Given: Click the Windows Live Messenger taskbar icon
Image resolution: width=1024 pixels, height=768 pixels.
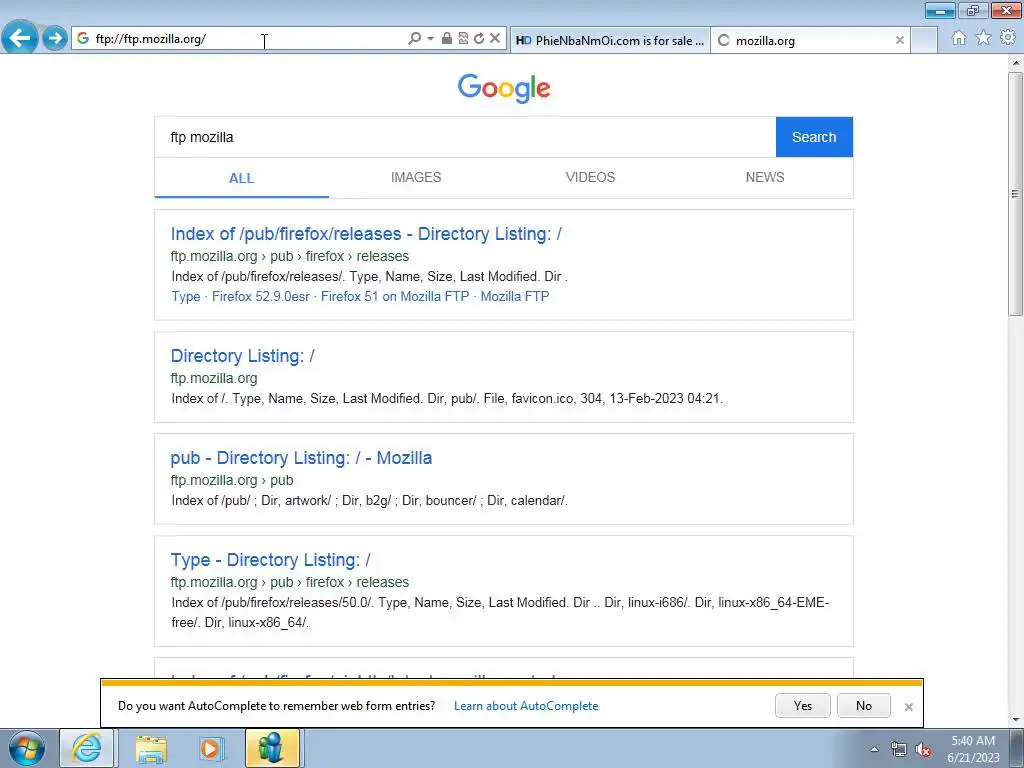Looking at the screenshot, I should coord(272,748).
